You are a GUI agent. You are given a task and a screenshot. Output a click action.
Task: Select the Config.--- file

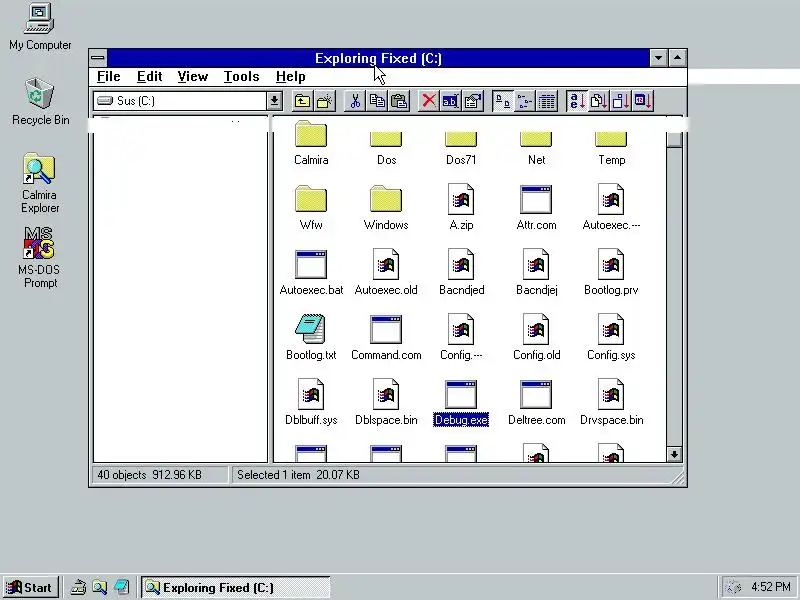click(461, 338)
